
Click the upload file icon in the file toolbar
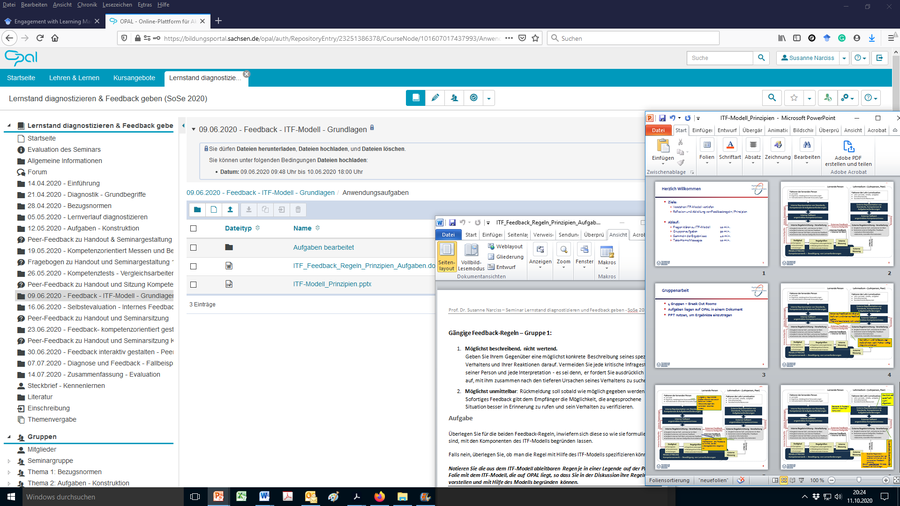230,210
